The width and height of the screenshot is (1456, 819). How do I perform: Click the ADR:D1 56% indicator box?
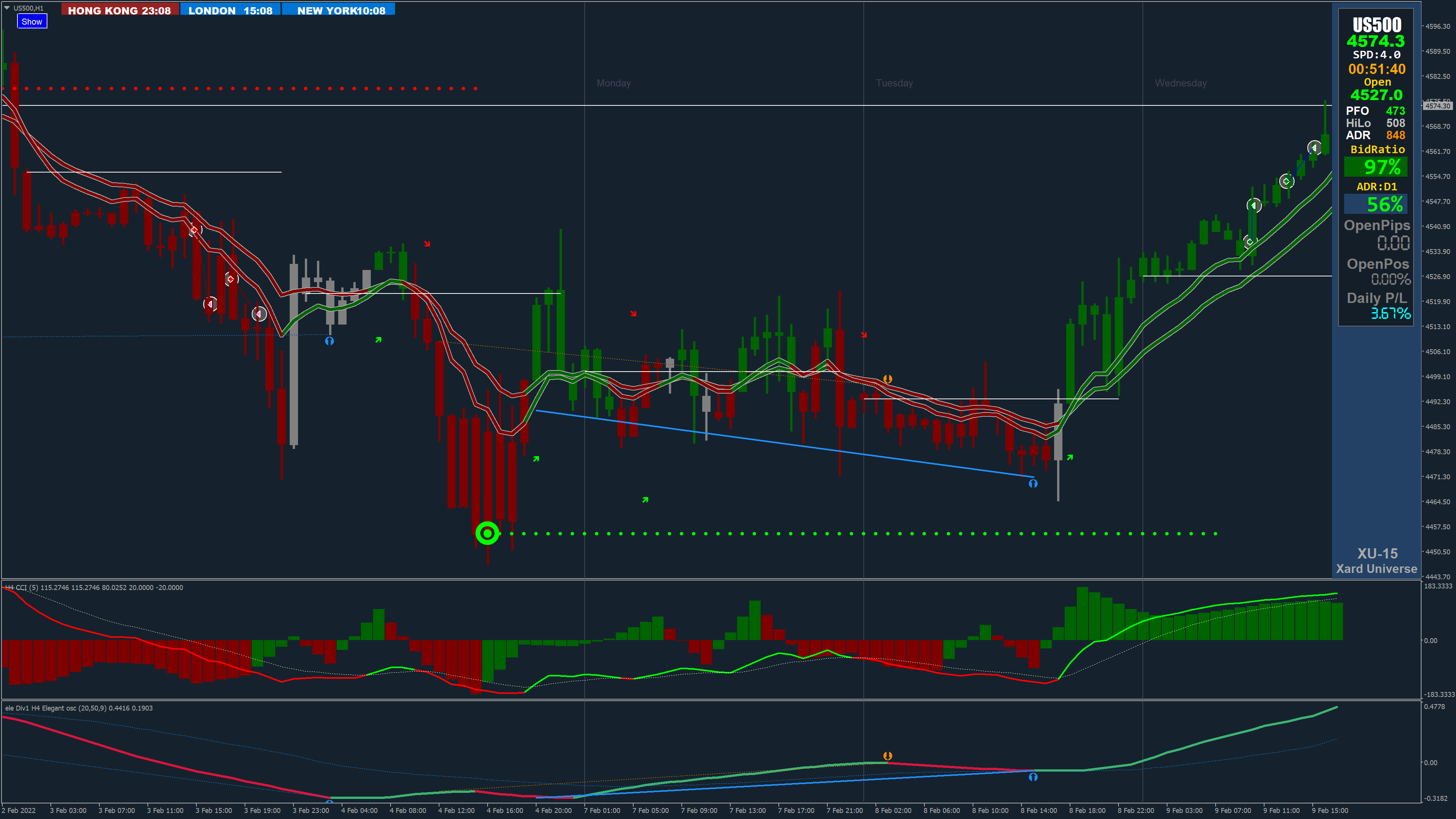(x=1375, y=204)
